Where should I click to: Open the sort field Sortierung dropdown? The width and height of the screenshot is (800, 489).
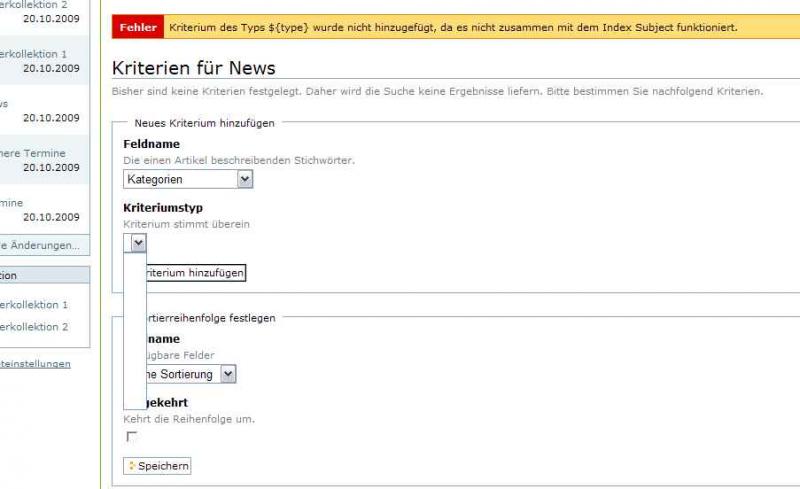click(x=228, y=374)
